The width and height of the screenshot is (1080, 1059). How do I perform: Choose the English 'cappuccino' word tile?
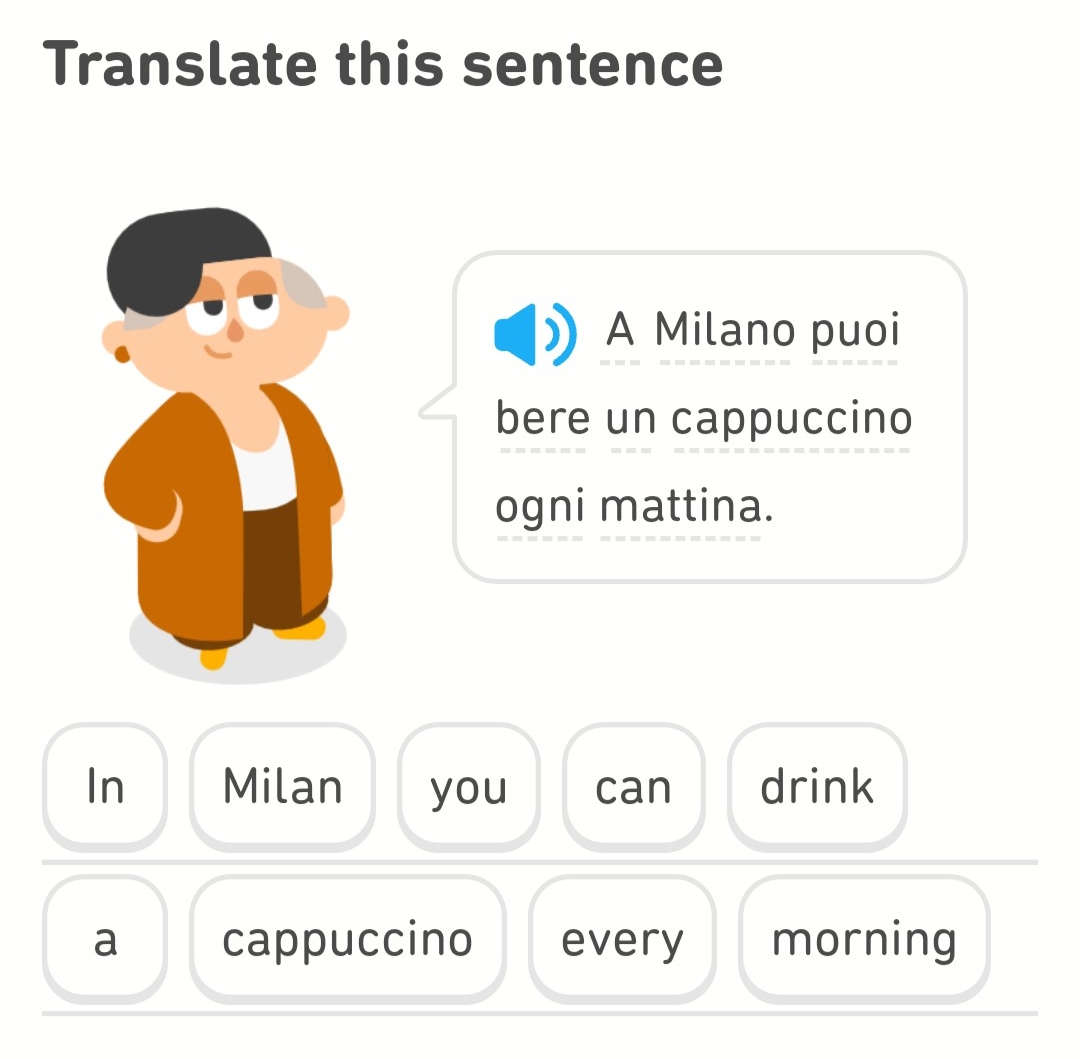coord(347,940)
